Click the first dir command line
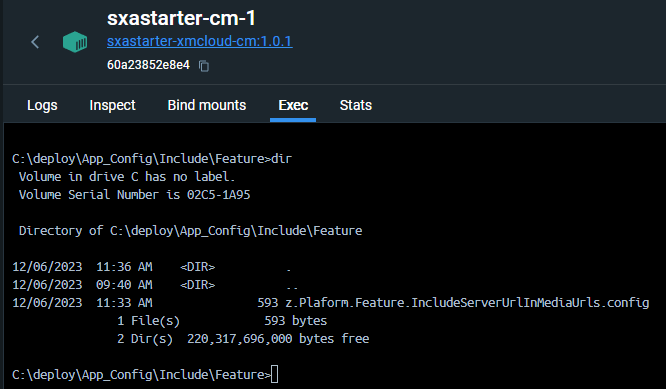 [x=152, y=159]
